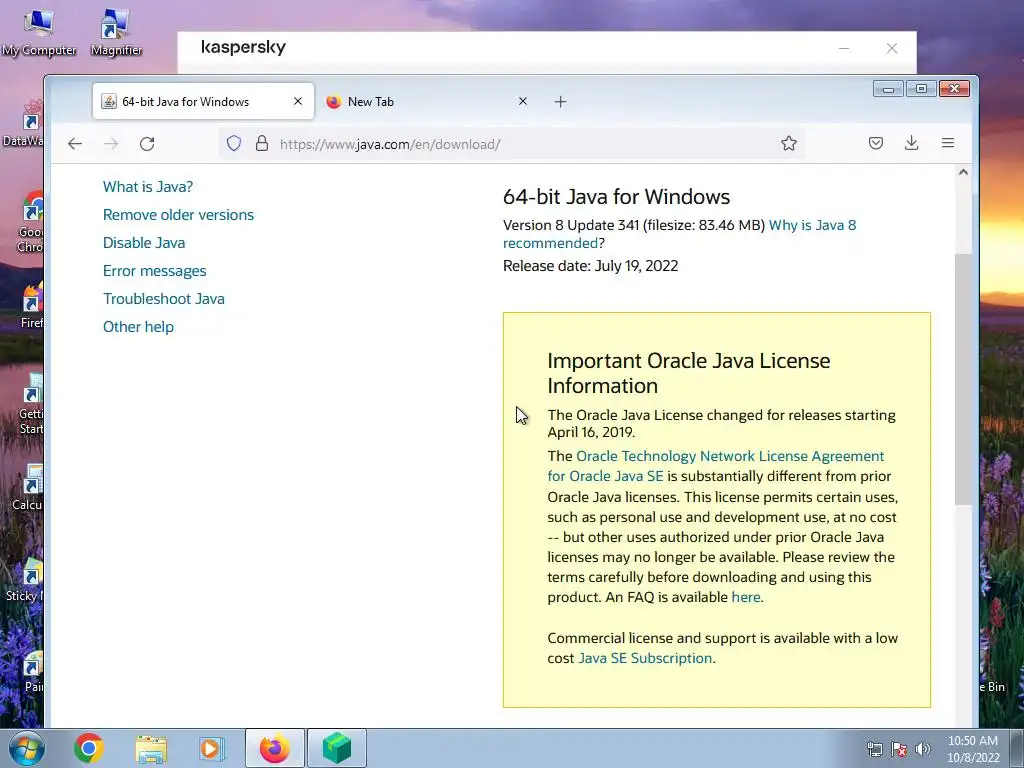Open the Windows Start menu

coord(27,748)
